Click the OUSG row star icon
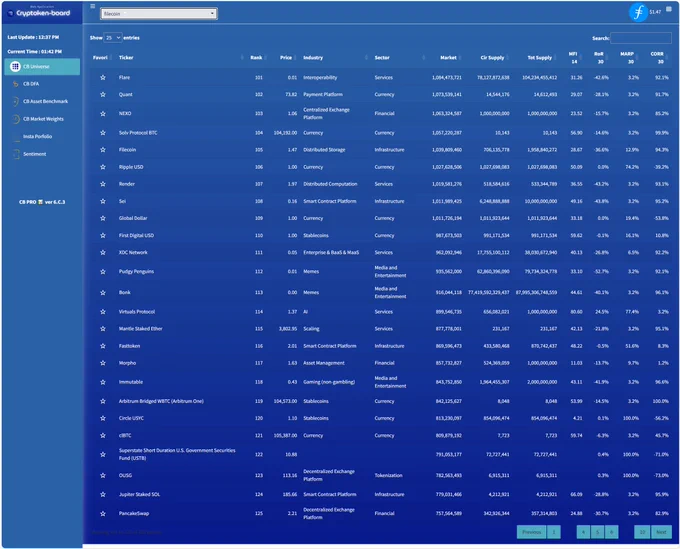The image size is (680, 549). coord(103,475)
